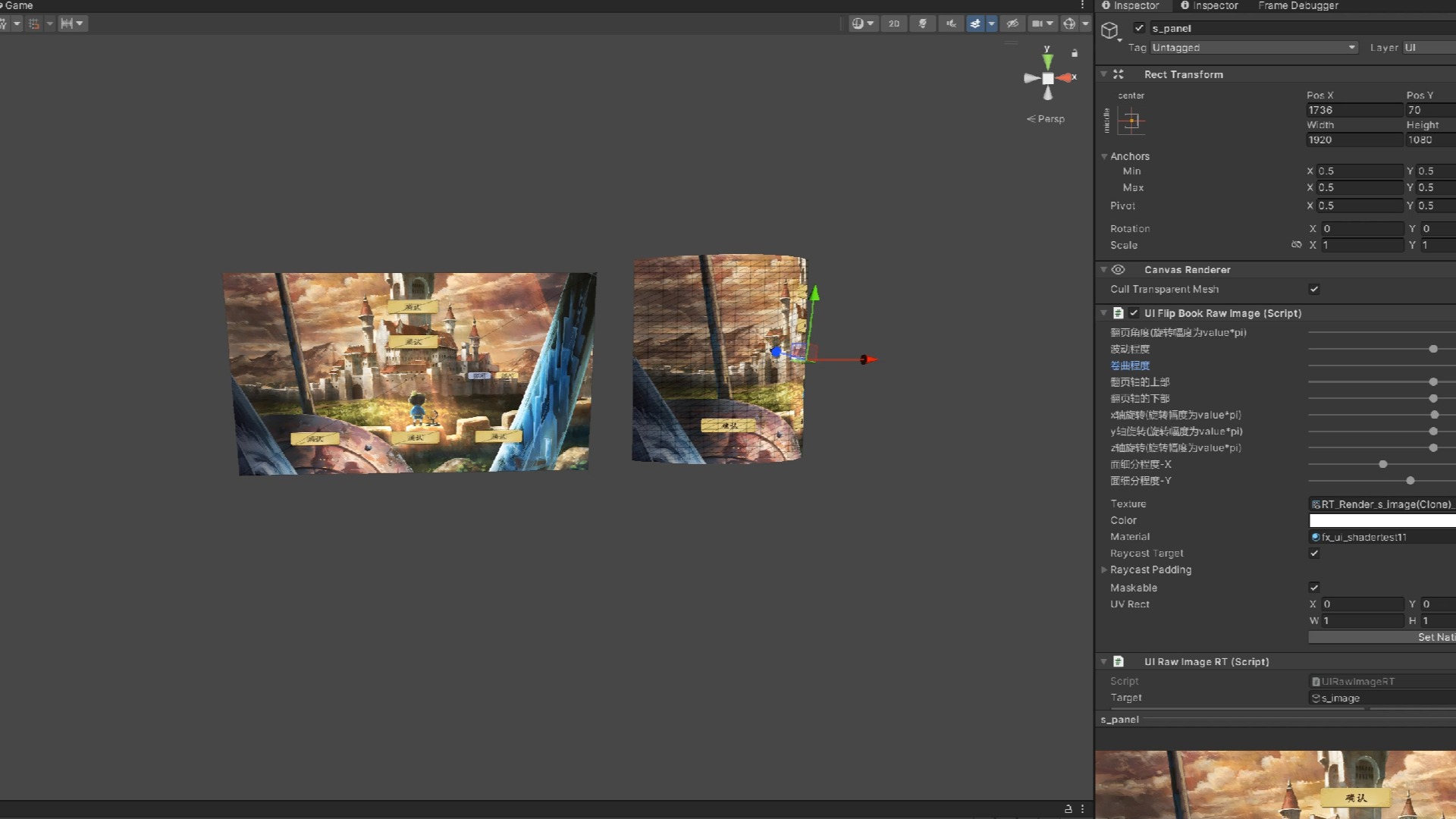Click constrain proportions link icon next to Scale
The image size is (1456, 819).
point(1296,245)
